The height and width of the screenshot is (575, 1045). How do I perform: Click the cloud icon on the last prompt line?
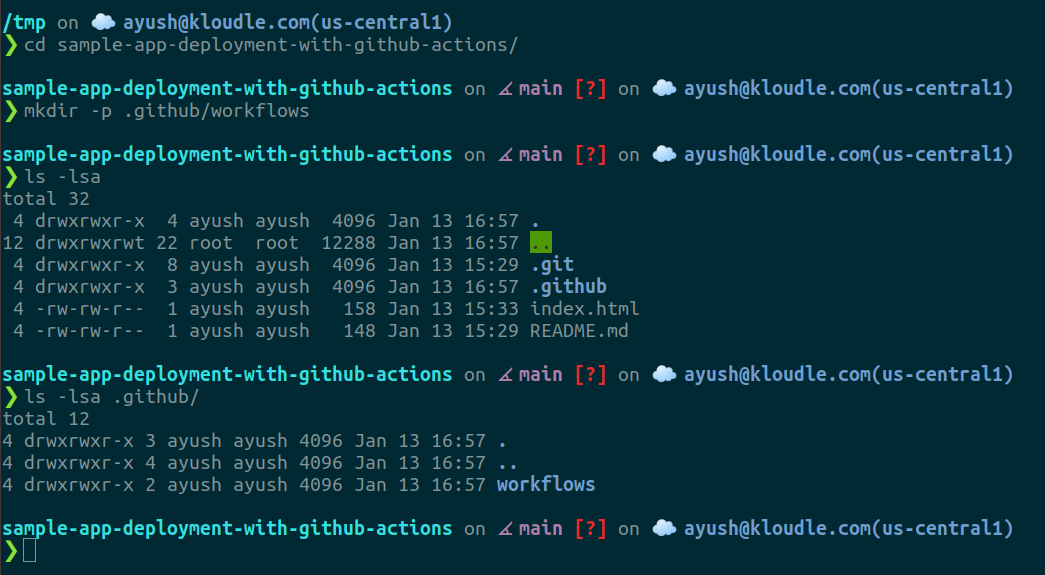click(x=664, y=529)
